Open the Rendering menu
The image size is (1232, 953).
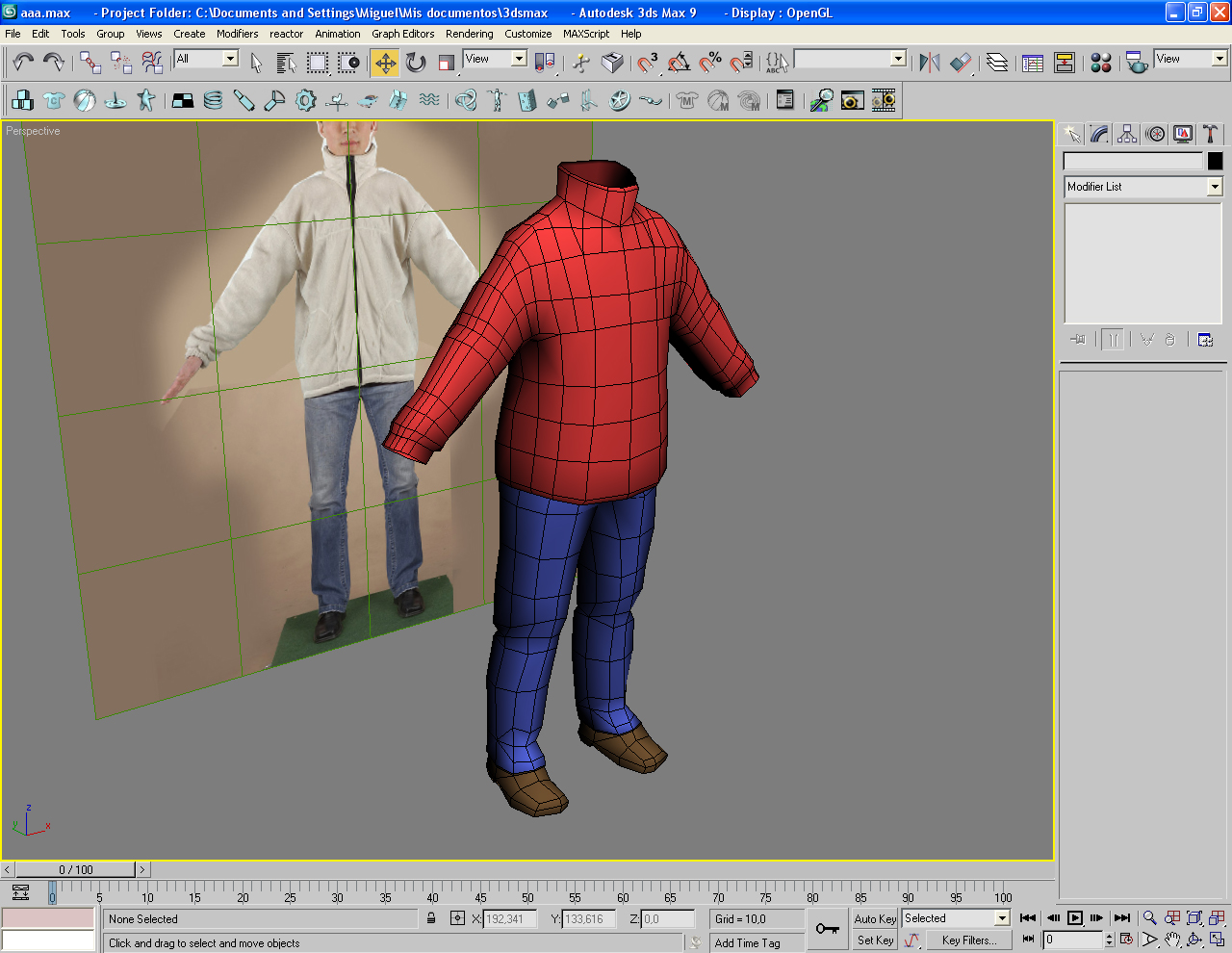coord(469,34)
